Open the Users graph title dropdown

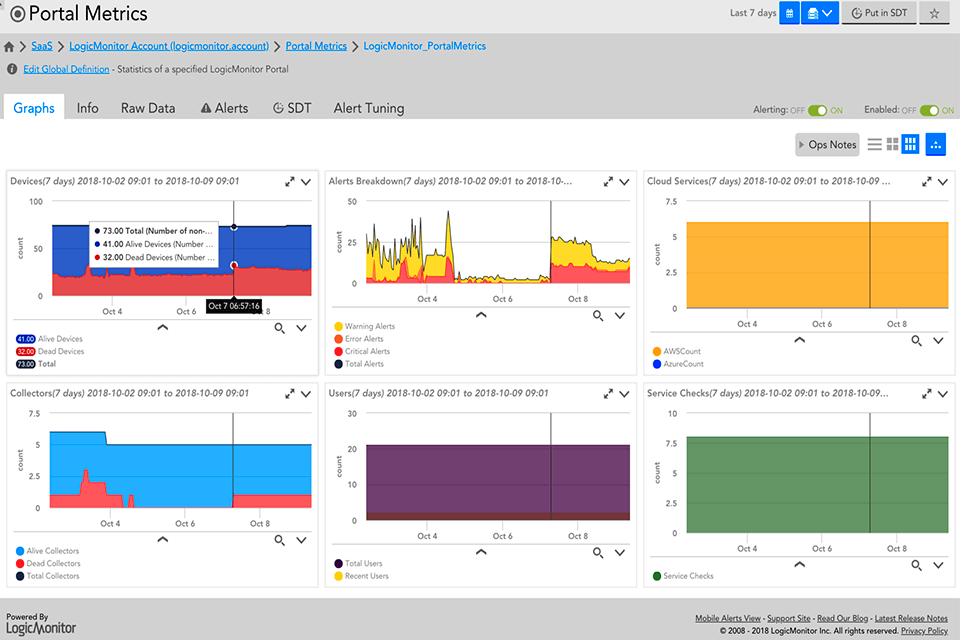pyautogui.click(x=624, y=394)
